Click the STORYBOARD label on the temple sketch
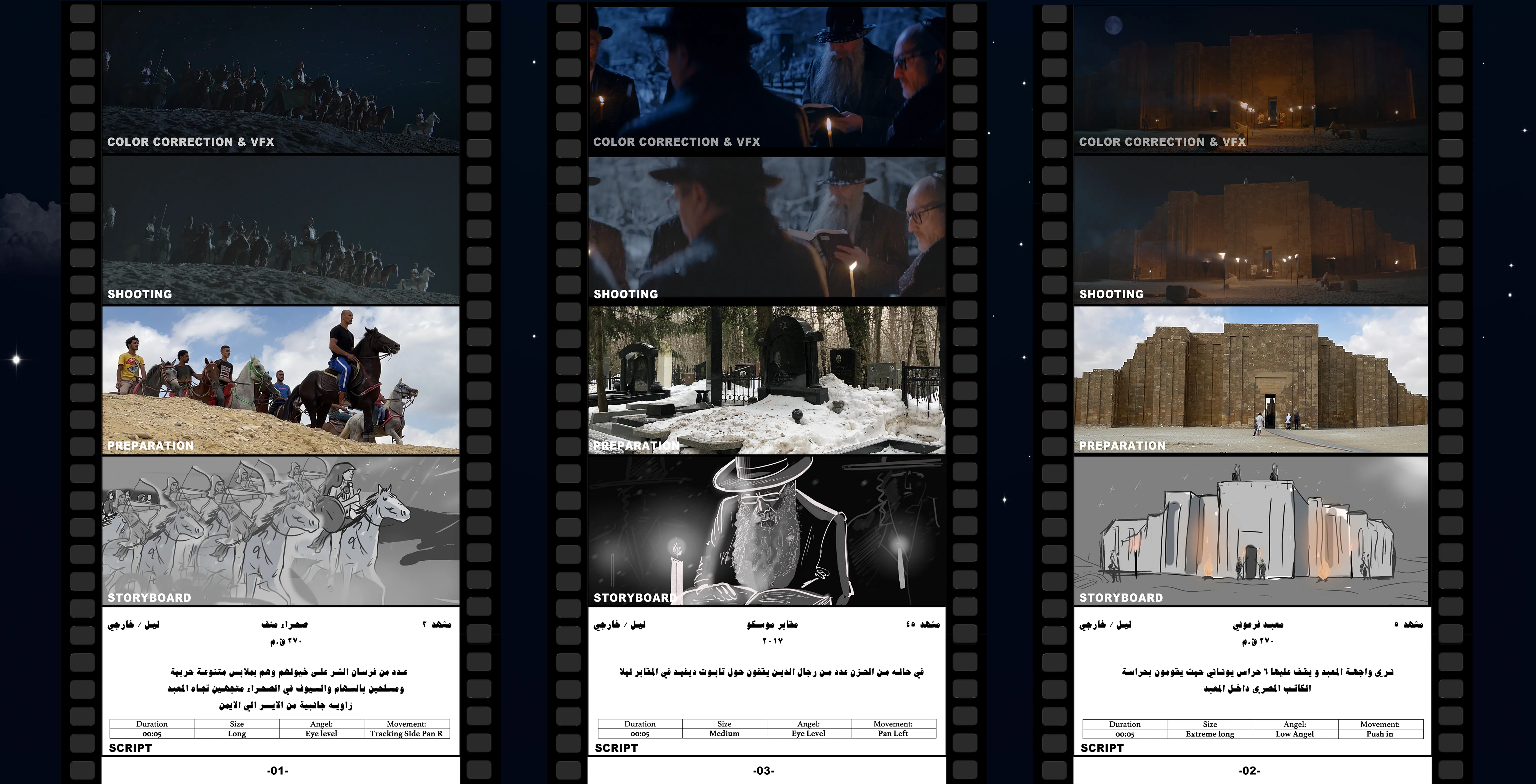Image resolution: width=1536 pixels, height=784 pixels. tap(1121, 598)
